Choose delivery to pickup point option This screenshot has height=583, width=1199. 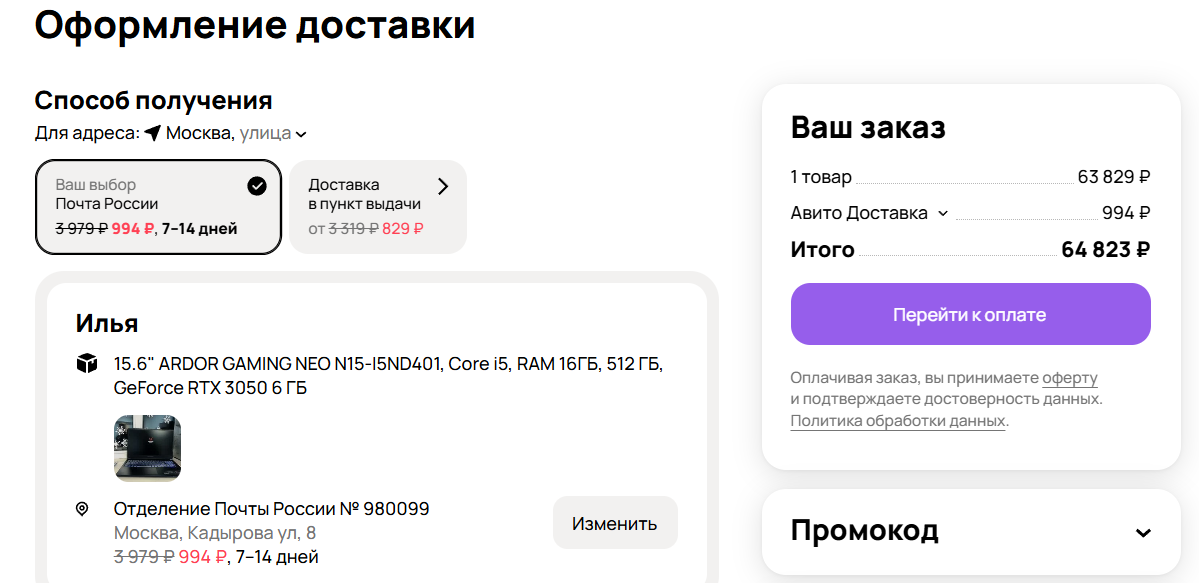[x=377, y=207]
